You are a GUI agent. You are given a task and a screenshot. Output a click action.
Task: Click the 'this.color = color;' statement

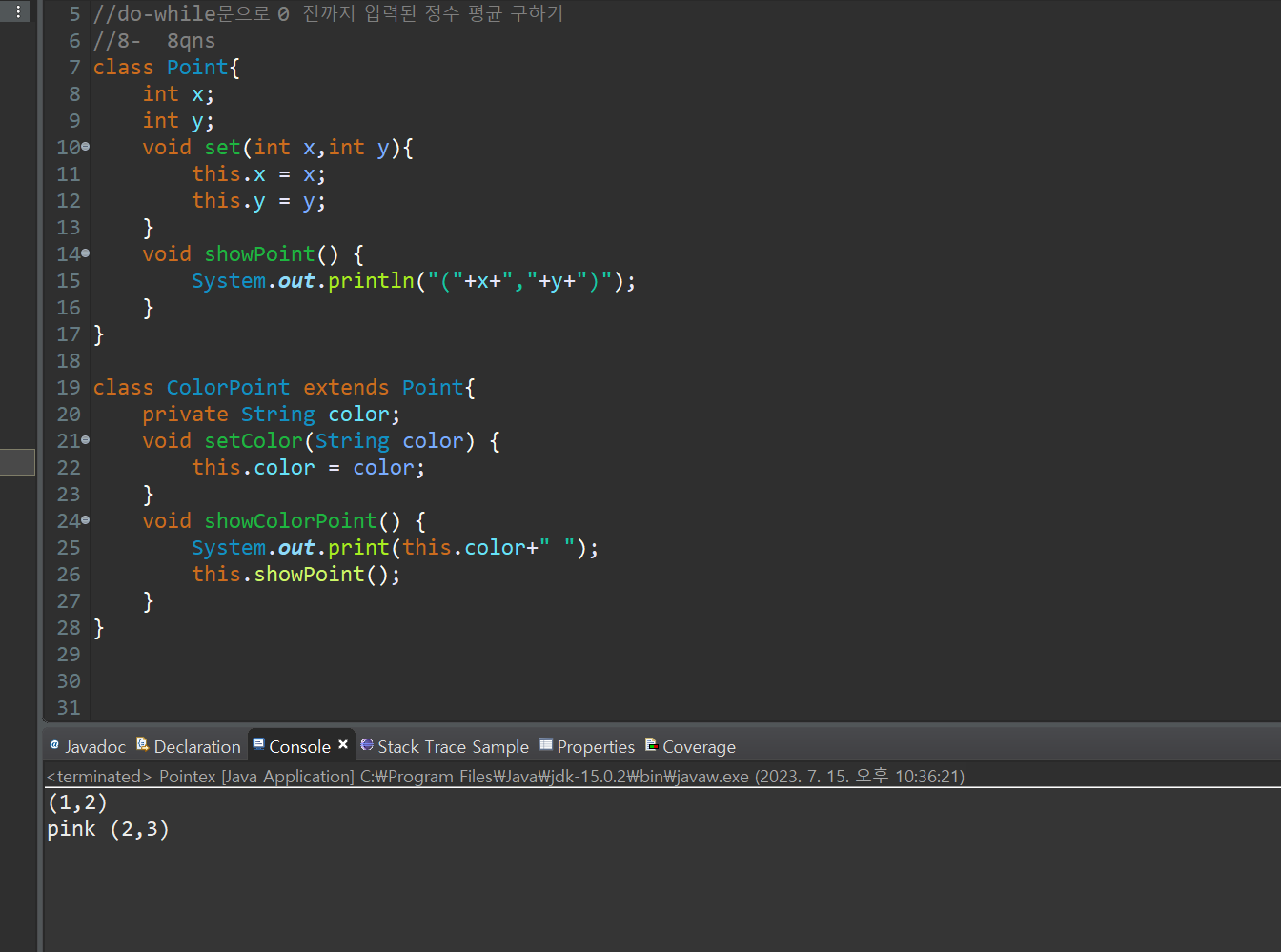(308, 468)
